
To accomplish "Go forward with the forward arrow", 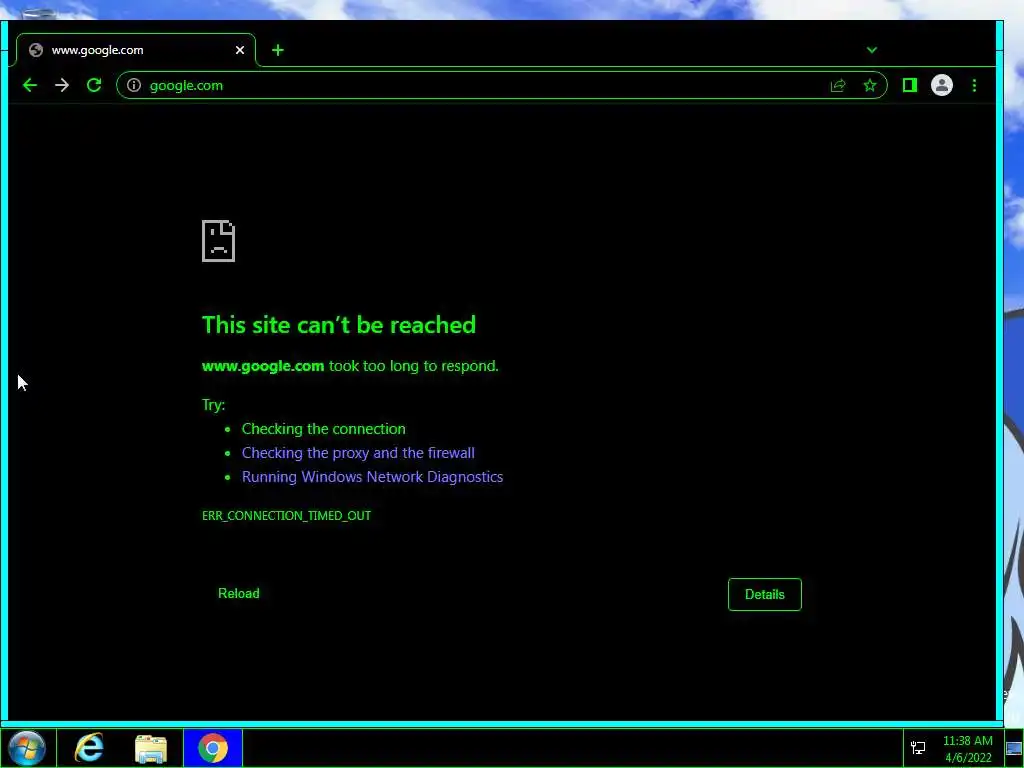I will point(62,86).
